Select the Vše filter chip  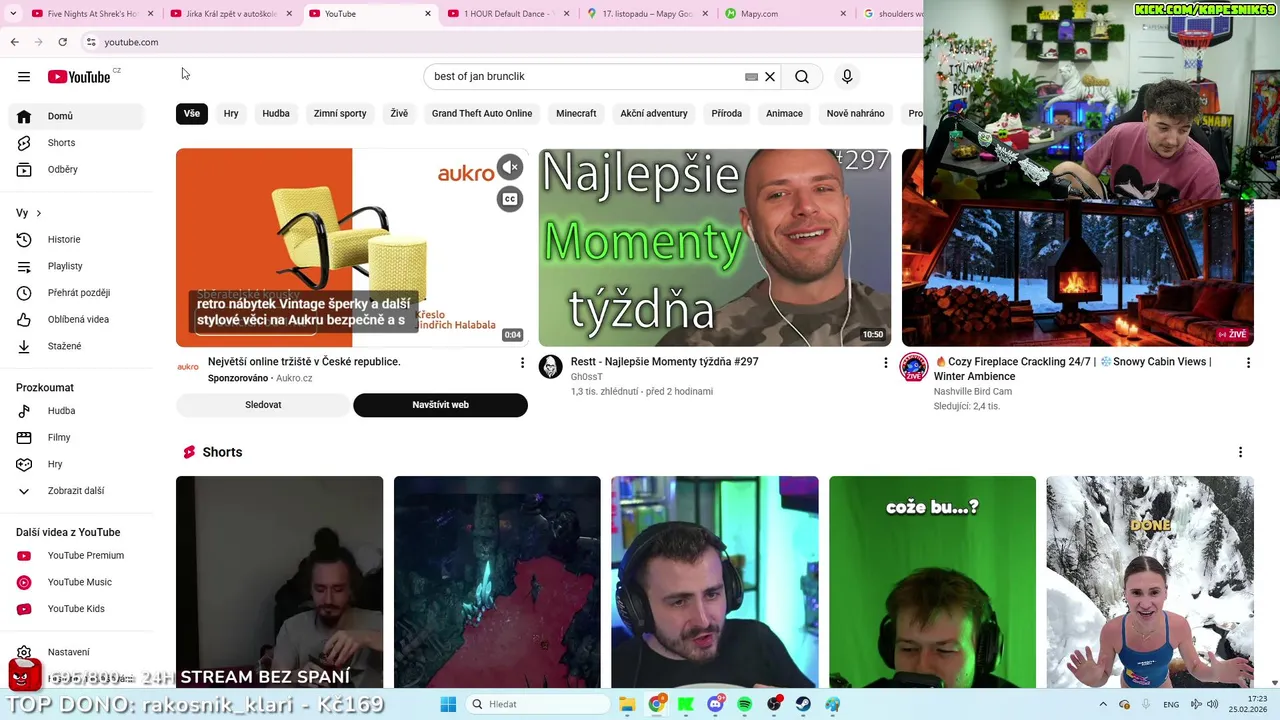pyautogui.click(x=192, y=114)
